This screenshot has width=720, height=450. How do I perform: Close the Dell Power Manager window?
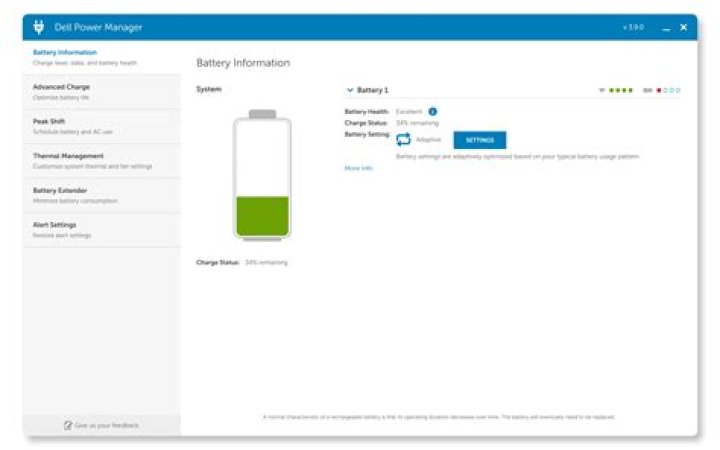click(x=684, y=27)
